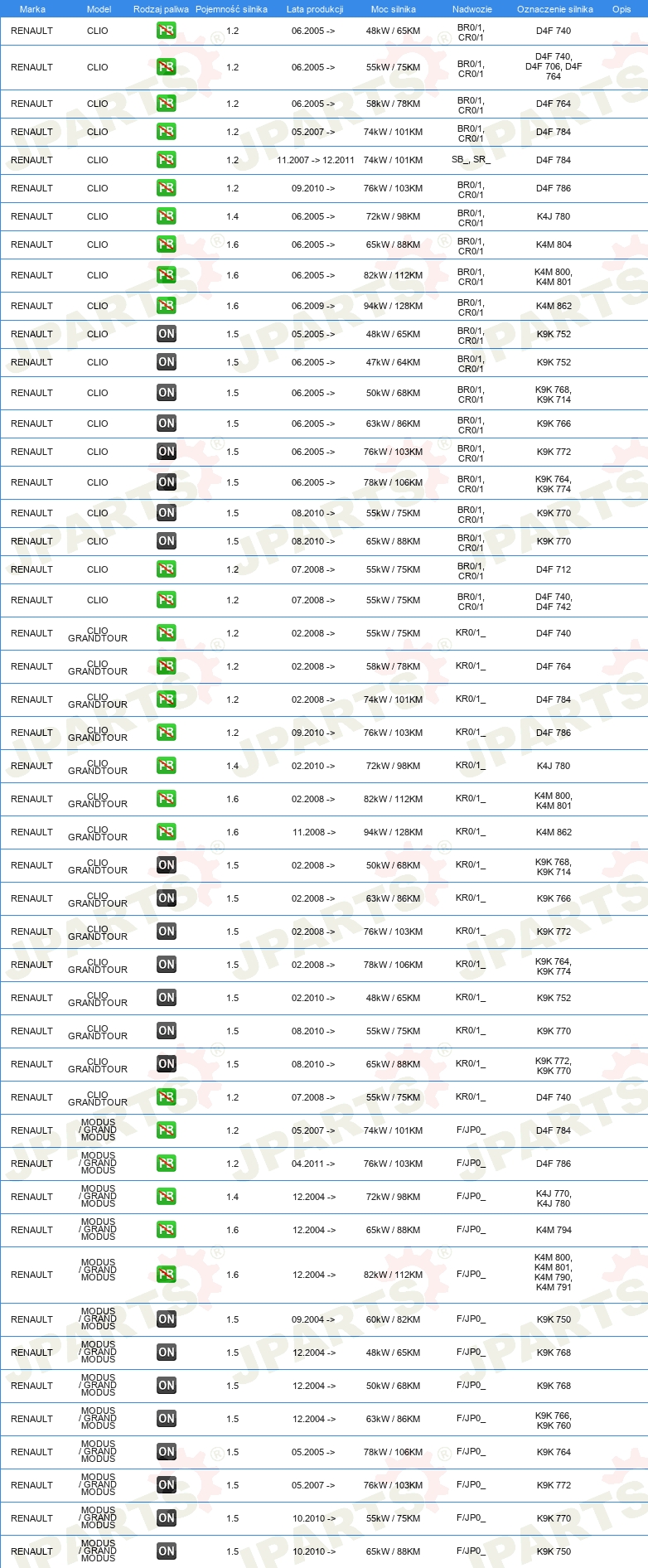
Task: Click the Rodzaj paliwa column header
Action: click(161, 9)
